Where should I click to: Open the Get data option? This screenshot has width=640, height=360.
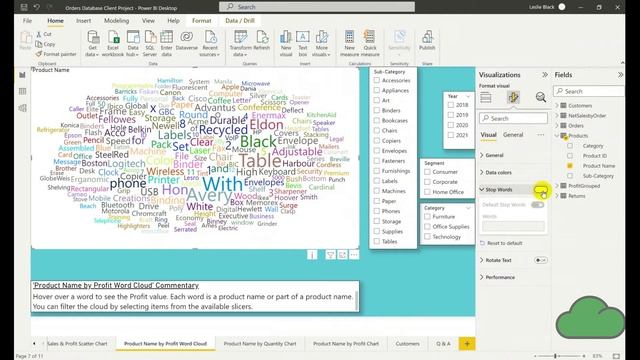[x=93, y=43]
